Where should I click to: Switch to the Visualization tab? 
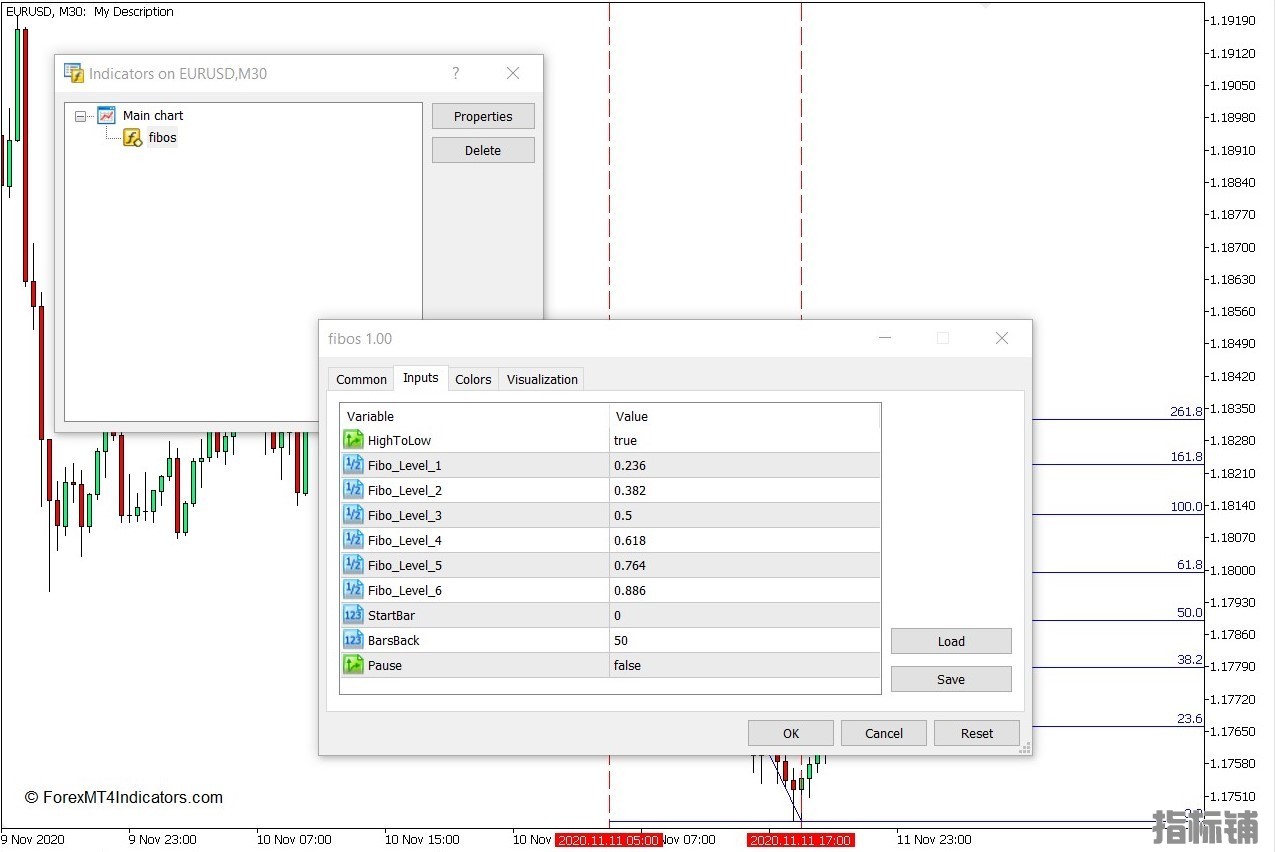tap(542, 379)
